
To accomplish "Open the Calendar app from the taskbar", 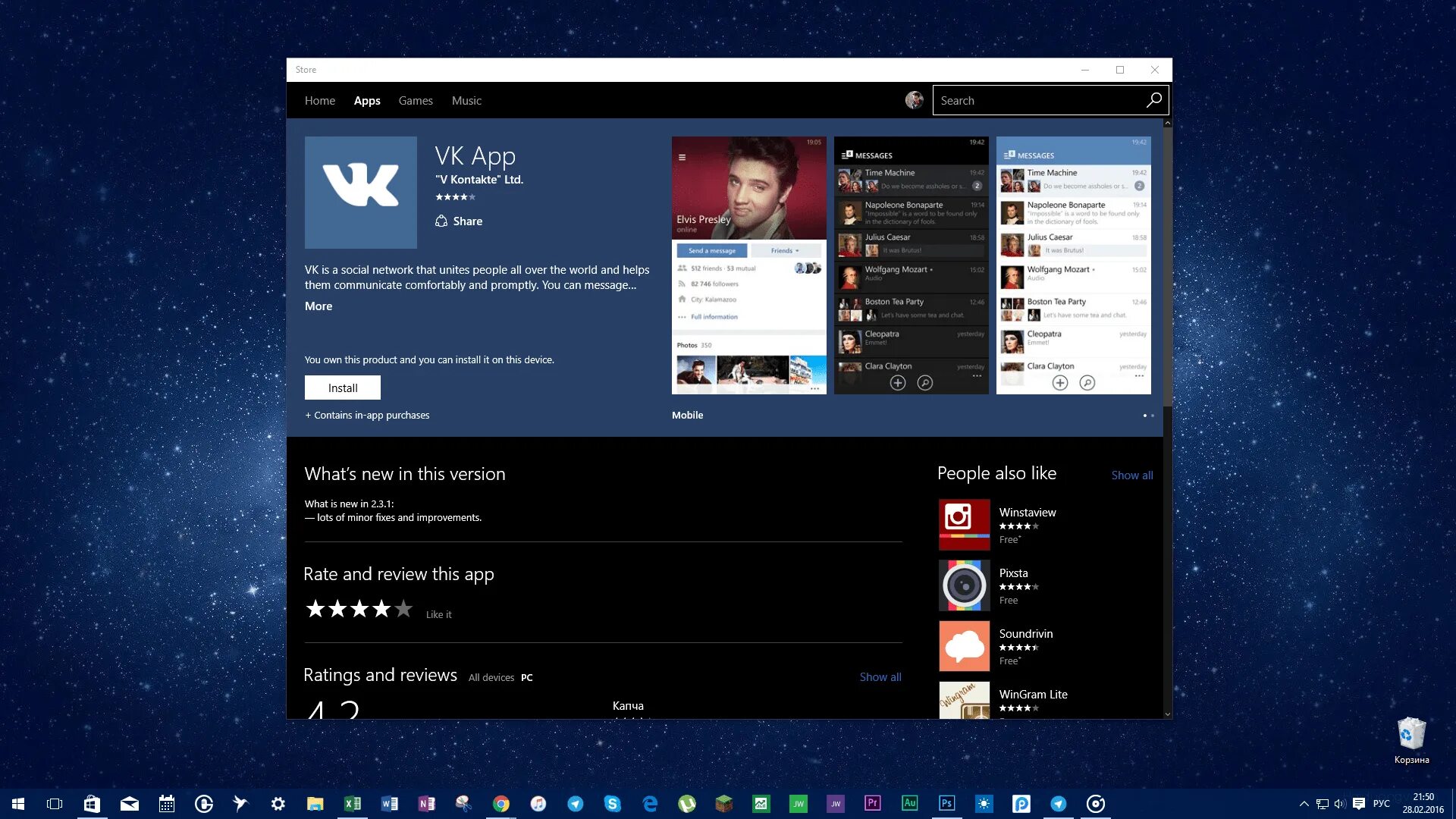I will [166, 804].
